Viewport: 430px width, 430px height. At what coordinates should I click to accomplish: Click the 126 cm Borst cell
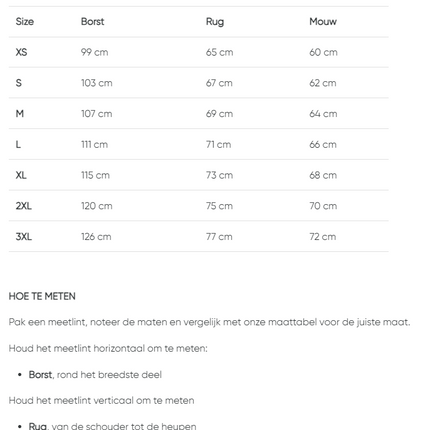click(x=96, y=237)
